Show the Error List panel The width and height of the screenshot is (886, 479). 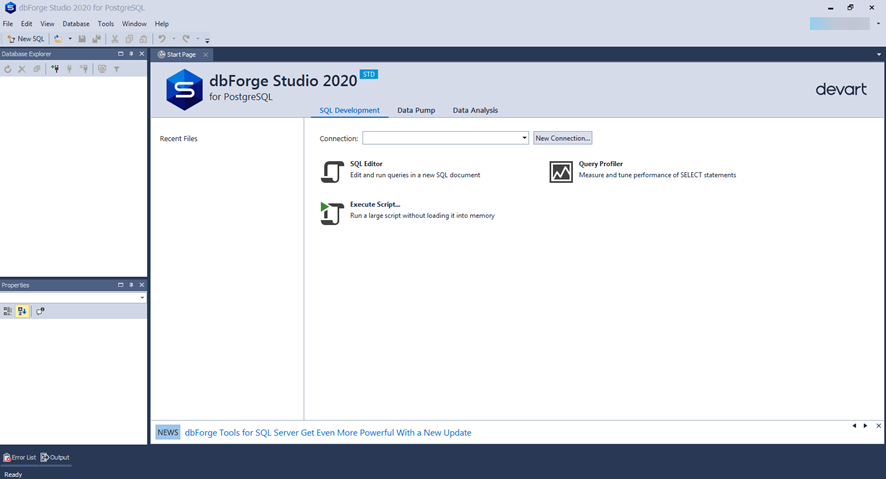(x=20, y=457)
